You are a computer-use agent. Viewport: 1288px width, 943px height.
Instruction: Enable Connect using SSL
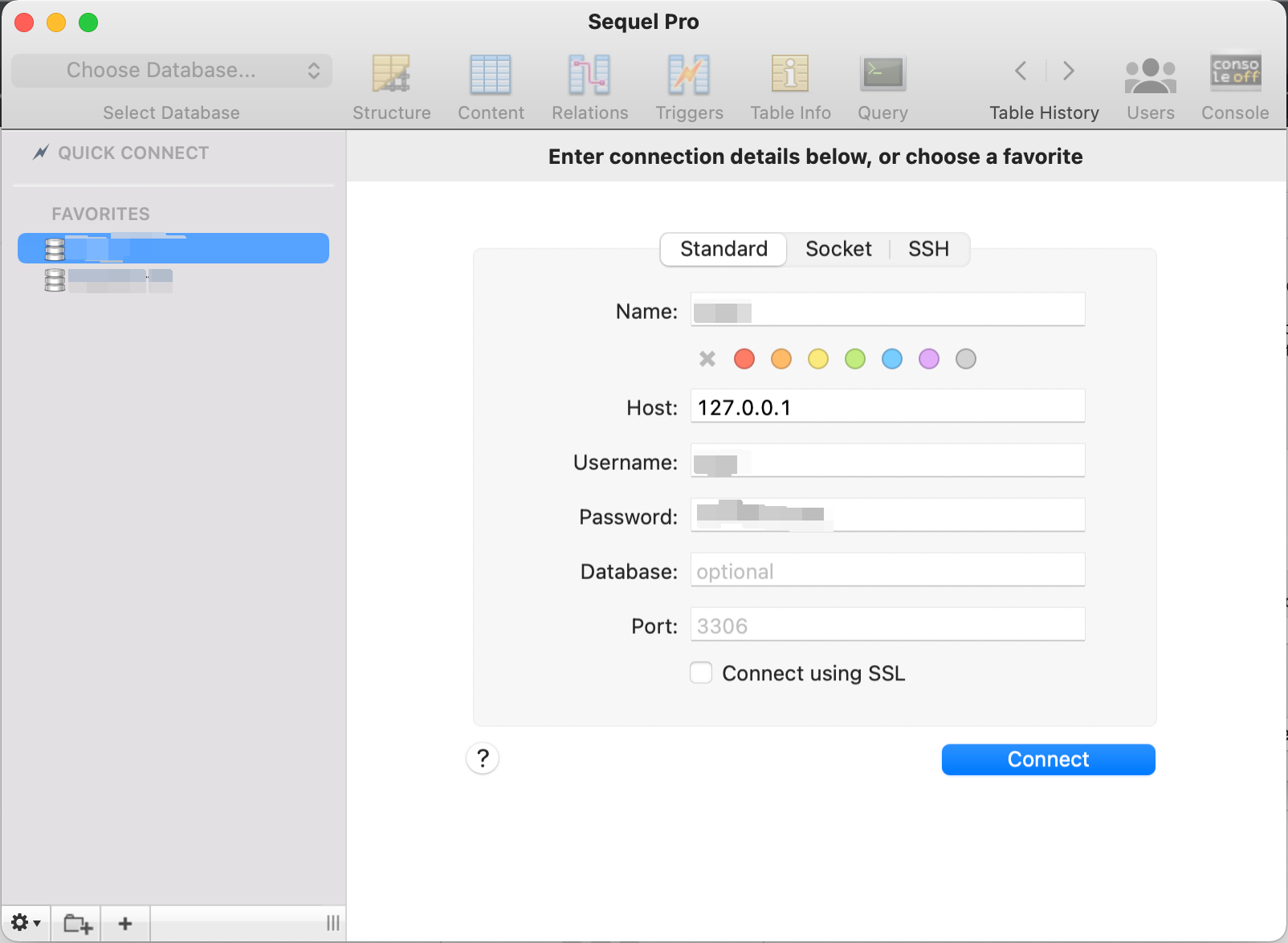click(701, 672)
